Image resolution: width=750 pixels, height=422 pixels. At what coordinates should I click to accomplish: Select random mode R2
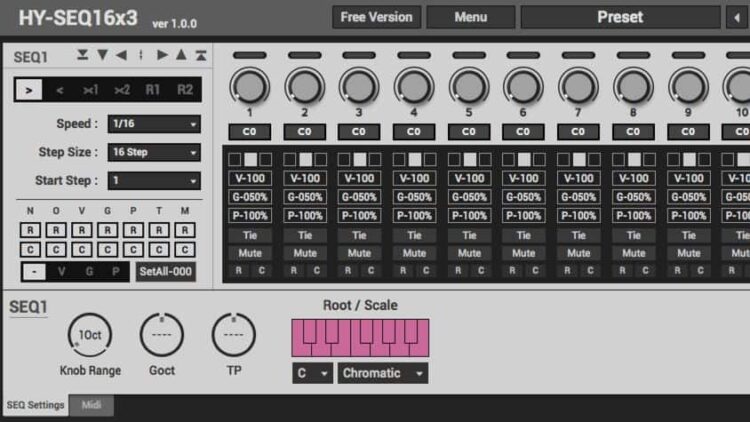coord(185,89)
